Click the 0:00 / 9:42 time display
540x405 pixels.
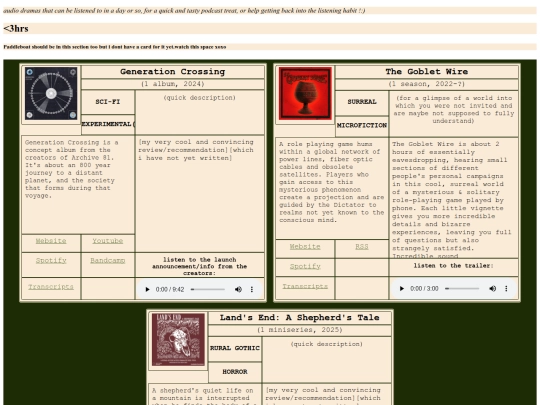point(170,289)
